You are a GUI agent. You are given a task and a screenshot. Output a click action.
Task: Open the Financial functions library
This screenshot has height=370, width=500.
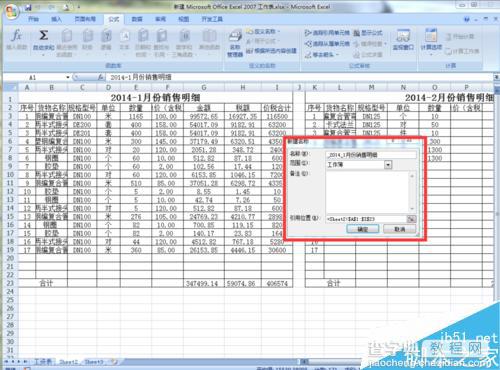pyautogui.click(x=87, y=40)
